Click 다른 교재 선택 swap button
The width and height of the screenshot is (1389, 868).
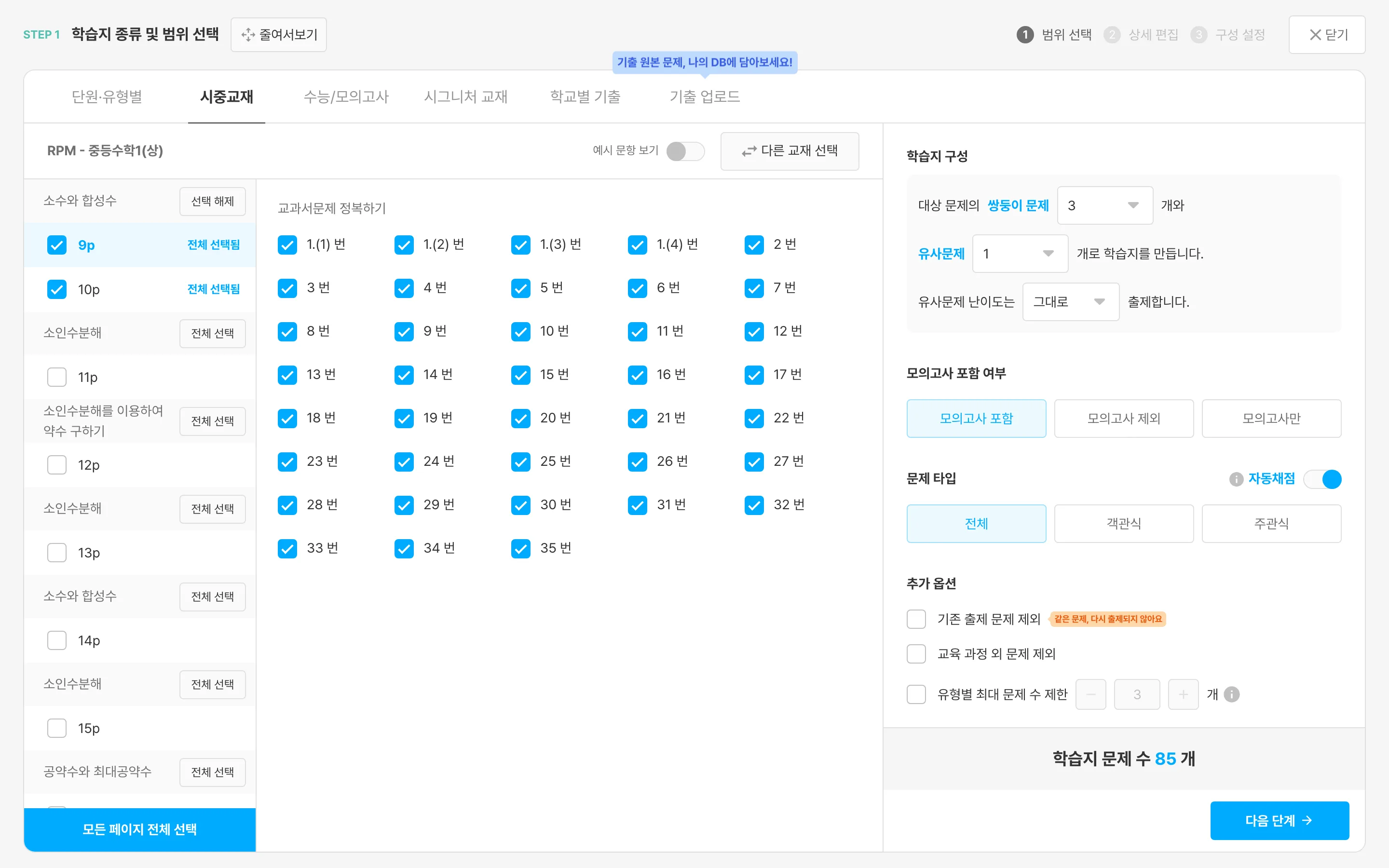click(790, 151)
